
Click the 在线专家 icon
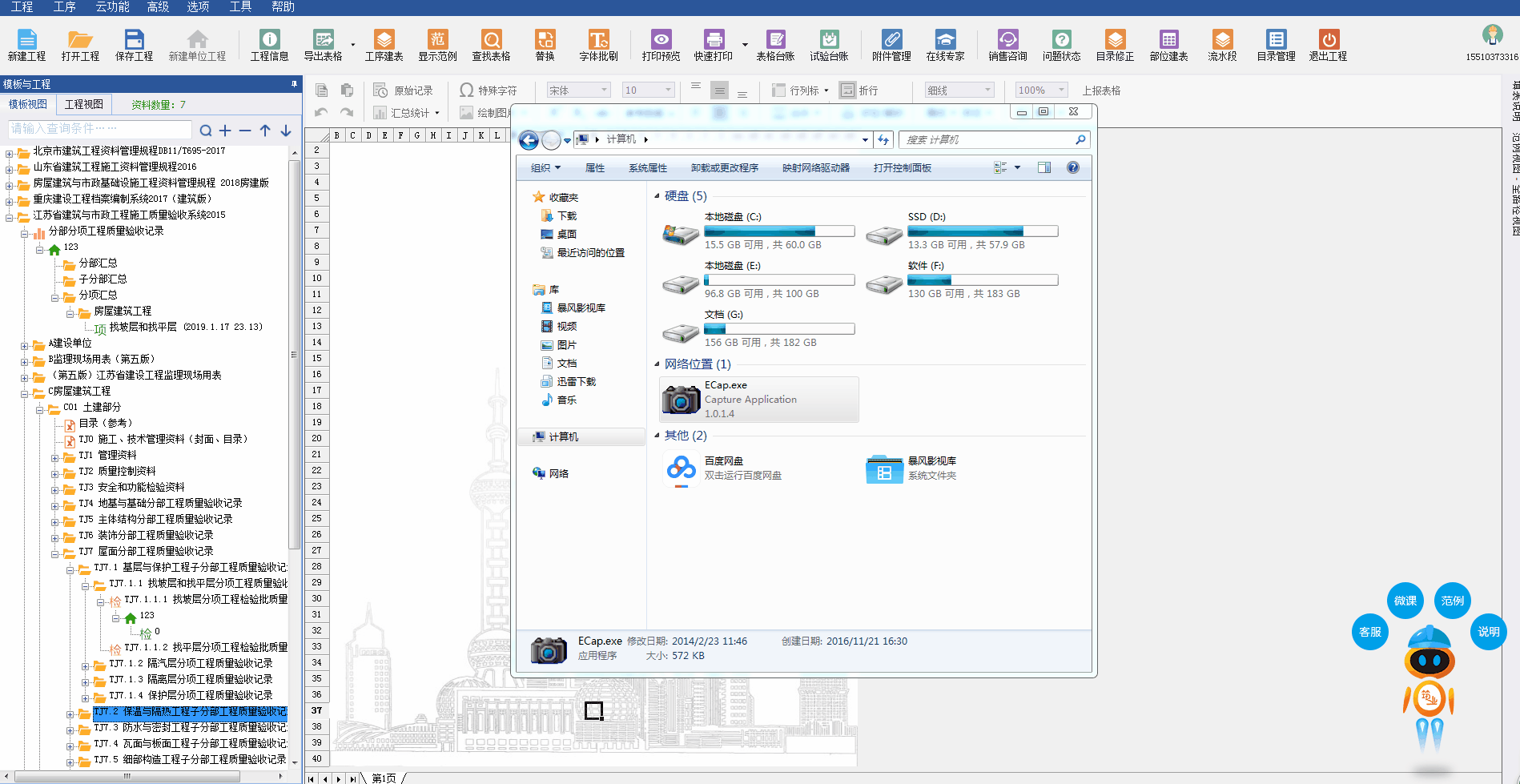945,40
